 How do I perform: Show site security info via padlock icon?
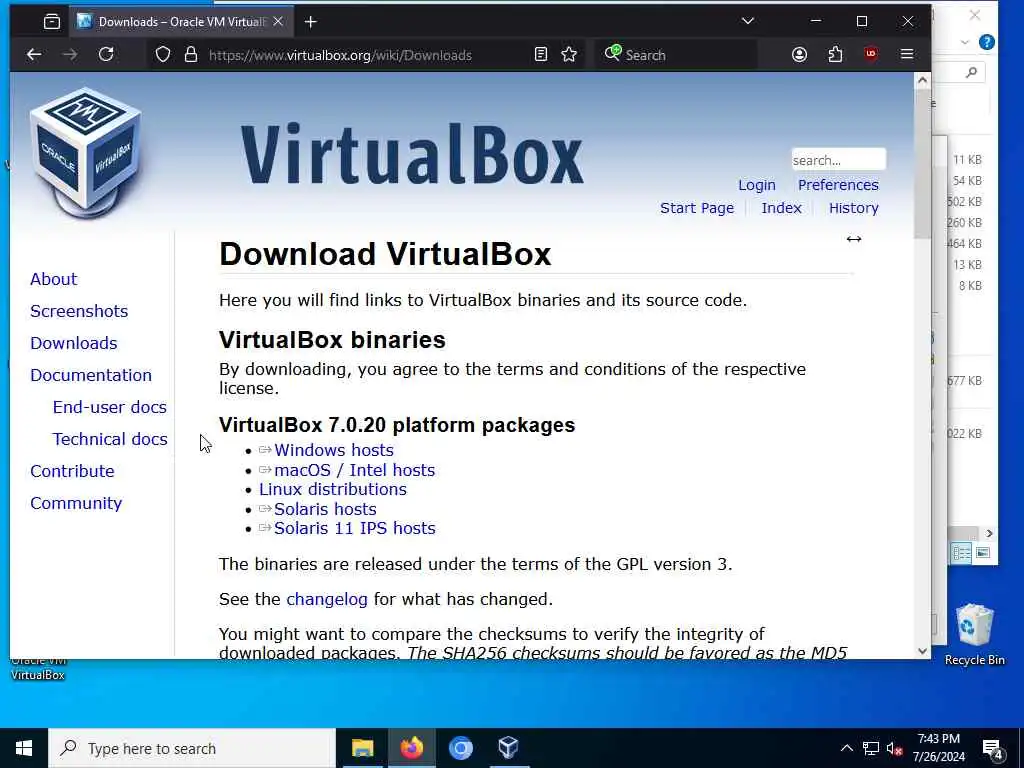[x=191, y=55]
